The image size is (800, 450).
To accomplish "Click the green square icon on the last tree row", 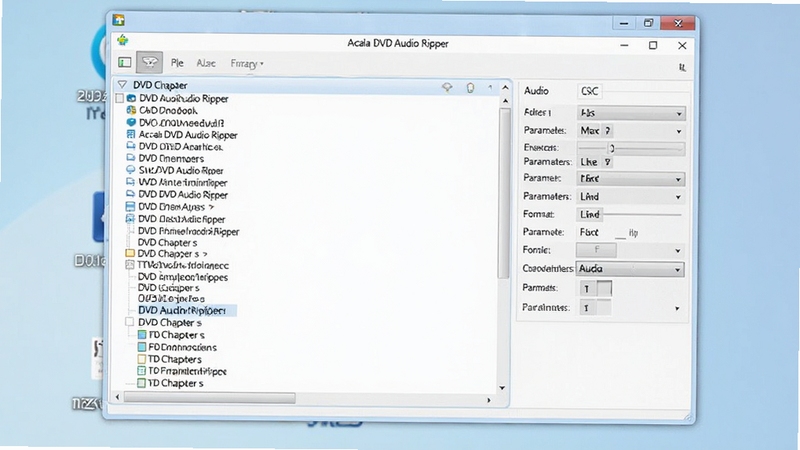I will point(141,383).
